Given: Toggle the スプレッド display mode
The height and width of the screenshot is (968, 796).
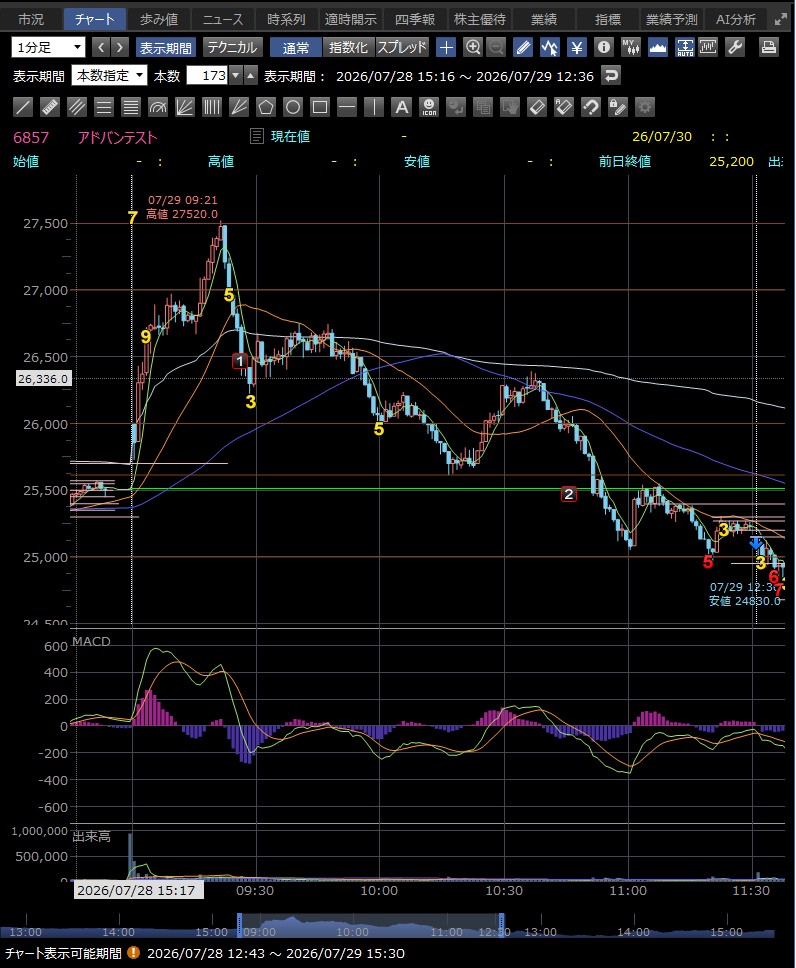Looking at the screenshot, I should [x=402, y=47].
